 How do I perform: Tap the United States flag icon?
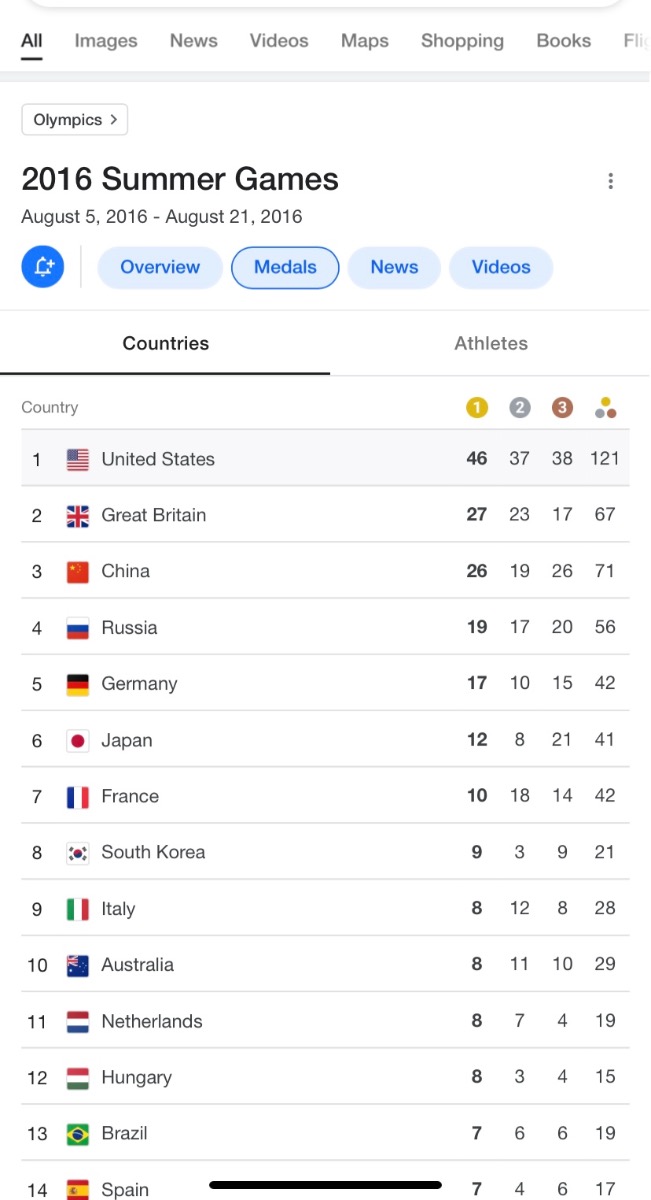(78, 459)
